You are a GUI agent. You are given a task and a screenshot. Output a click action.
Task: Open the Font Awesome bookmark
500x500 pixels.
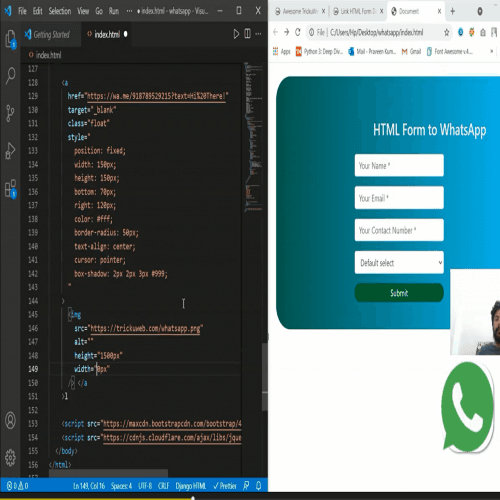[449, 51]
